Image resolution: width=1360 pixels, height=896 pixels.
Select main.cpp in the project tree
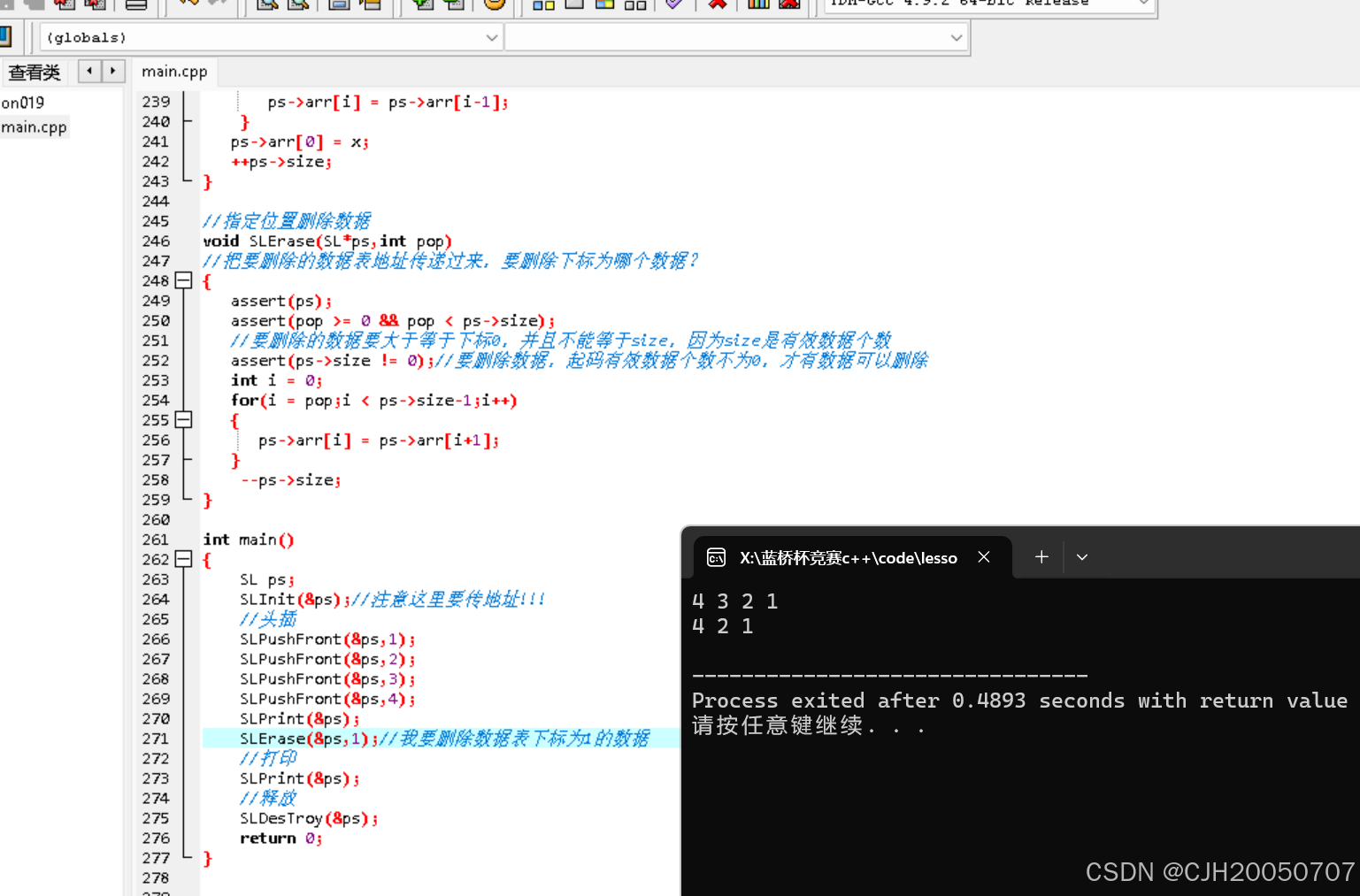tap(34, 127)
